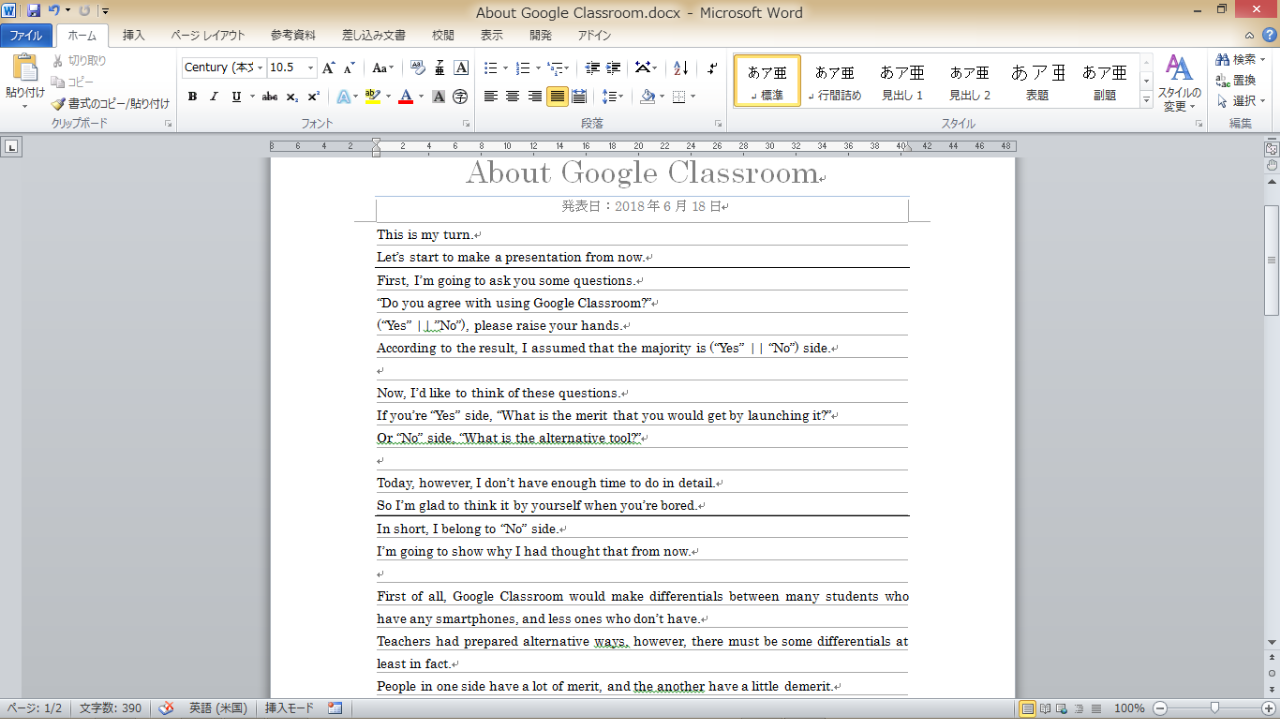Click the Bold formatting icon
This screenshot has height=719, width=1280.
[191, 97]
